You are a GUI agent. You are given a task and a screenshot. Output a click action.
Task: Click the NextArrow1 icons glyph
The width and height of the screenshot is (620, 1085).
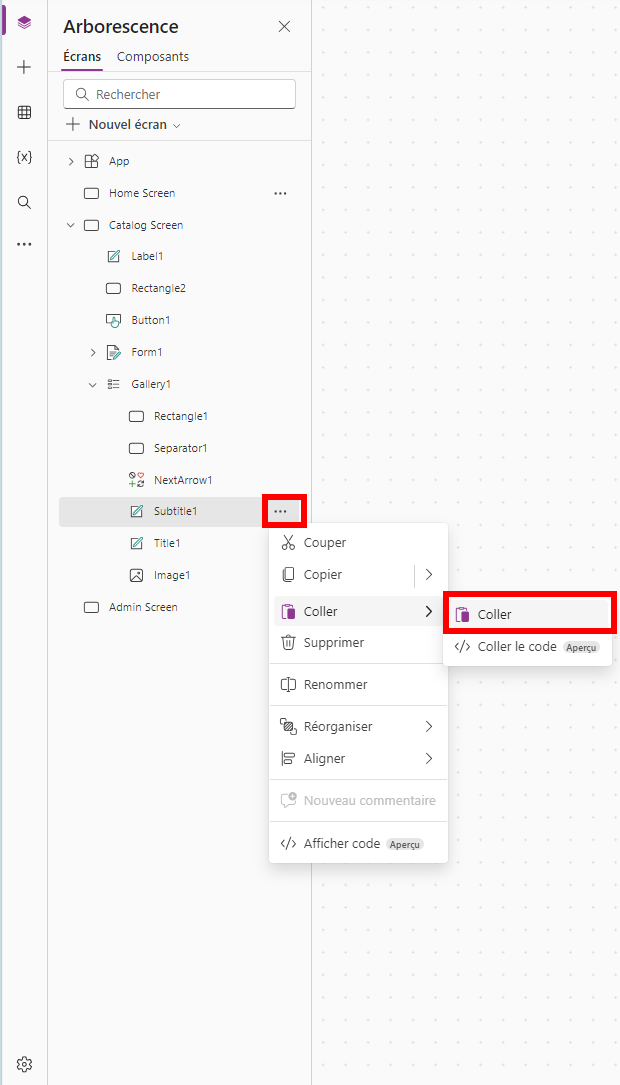coord(136,480)
